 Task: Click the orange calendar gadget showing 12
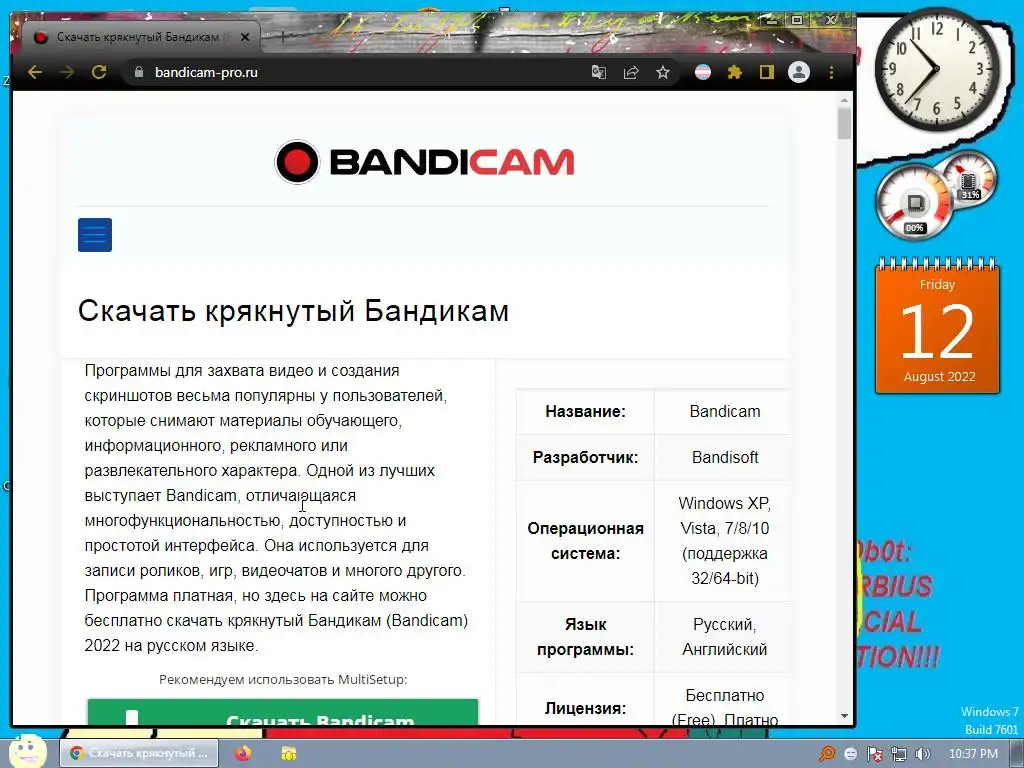click(x=937, y=327)
